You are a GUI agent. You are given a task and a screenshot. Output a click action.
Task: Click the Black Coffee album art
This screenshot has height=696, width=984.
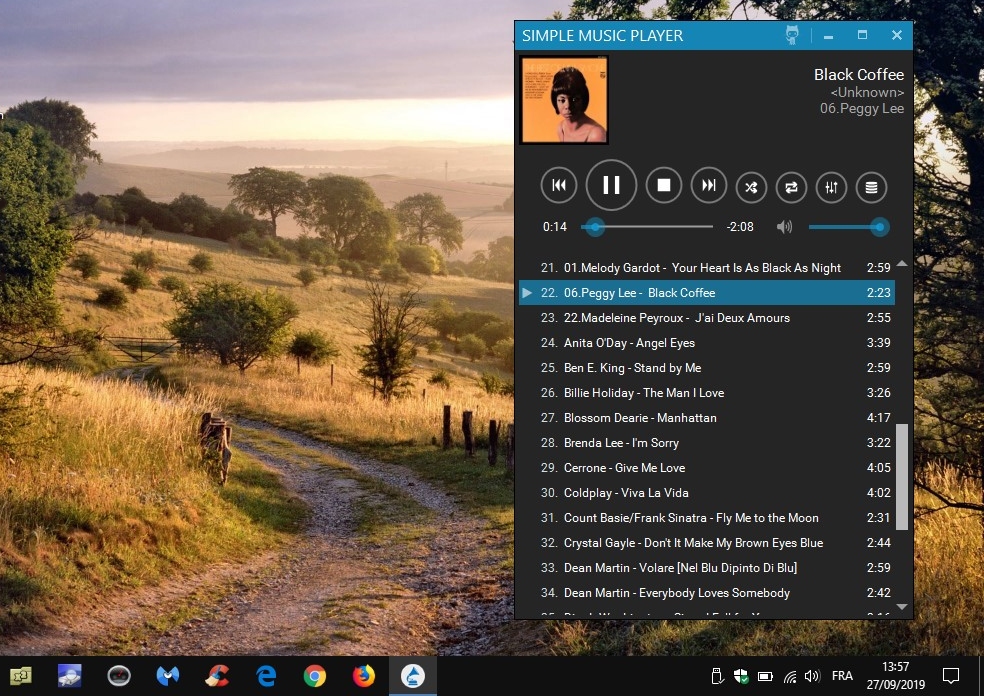point(564,100)
